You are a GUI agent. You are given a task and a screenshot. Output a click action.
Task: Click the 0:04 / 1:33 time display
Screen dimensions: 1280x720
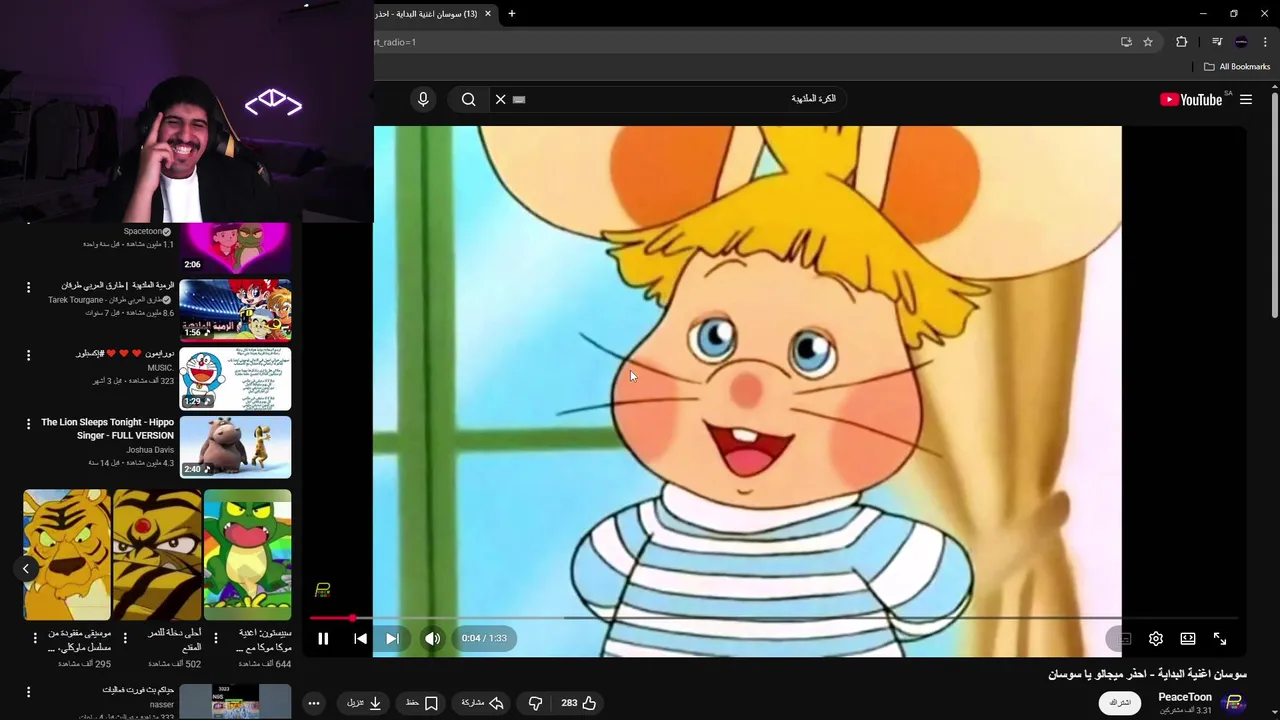tap(484, 638)
